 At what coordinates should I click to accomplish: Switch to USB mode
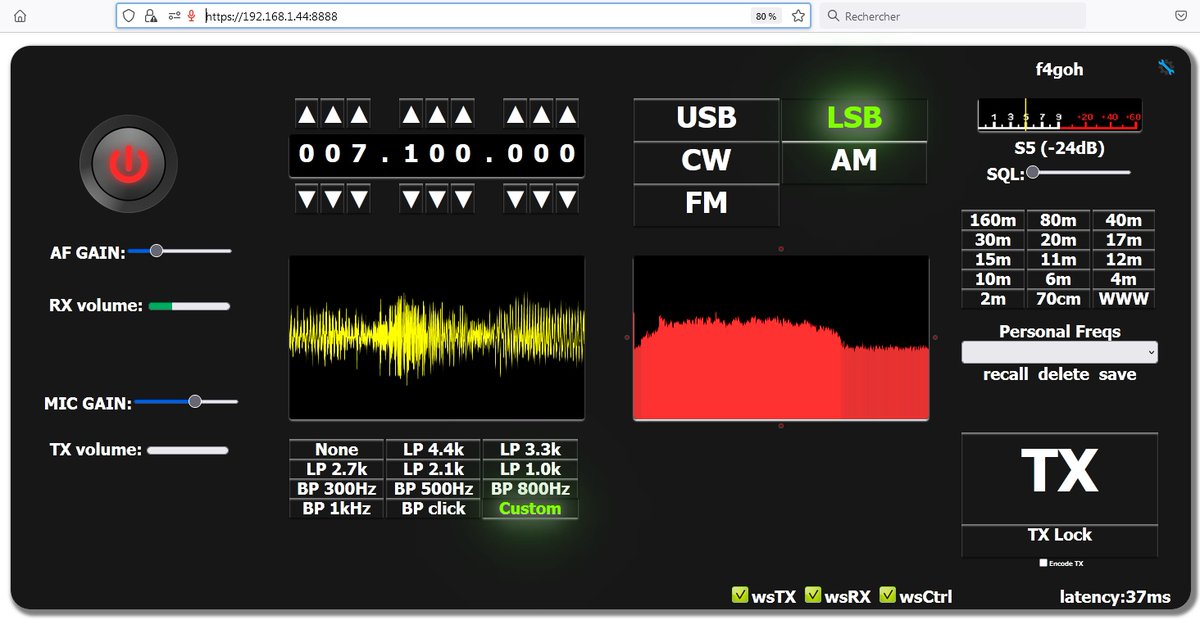[x=706, y=118]
